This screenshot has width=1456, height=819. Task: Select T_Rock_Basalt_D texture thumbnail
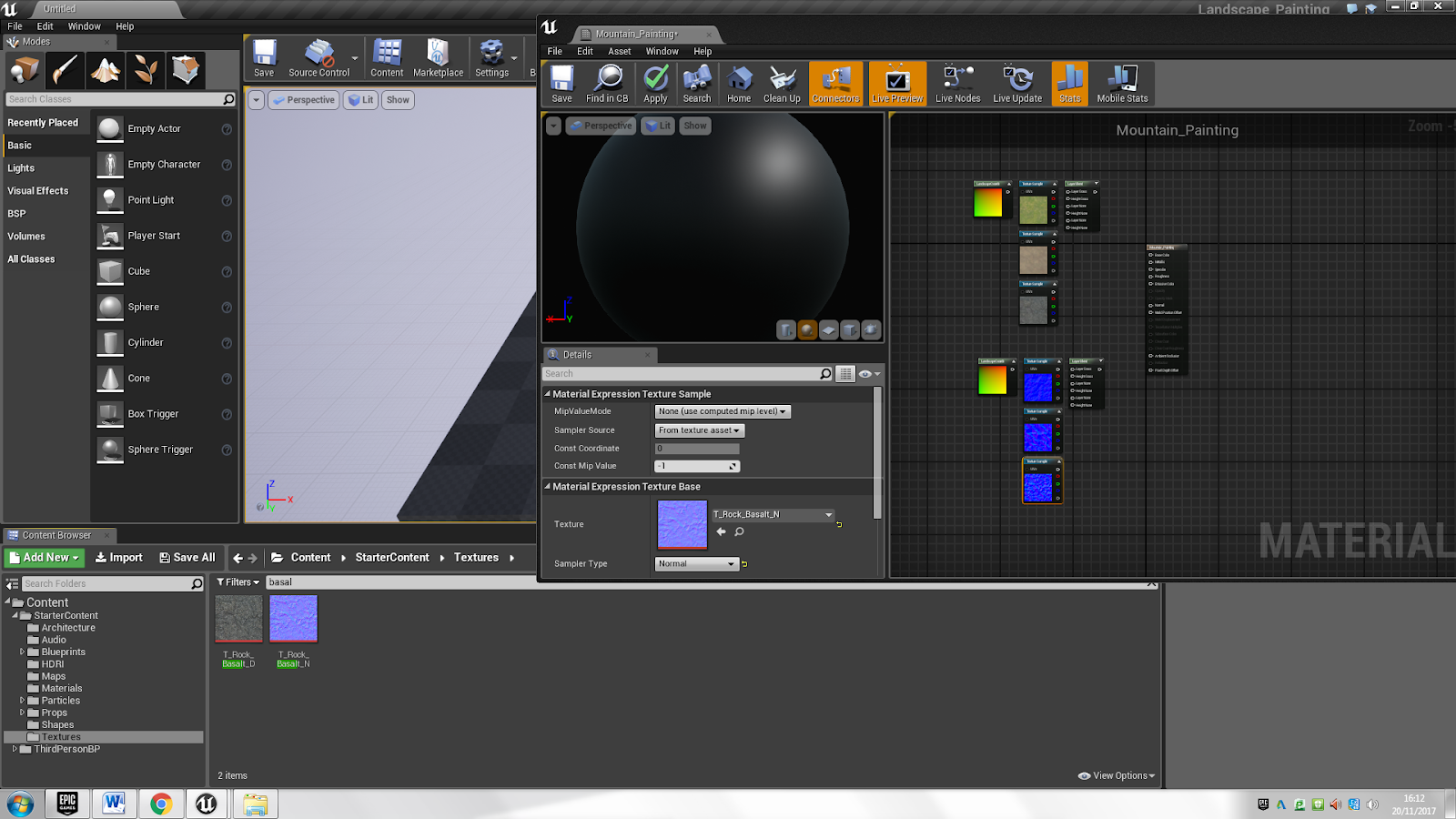point(238,619)
